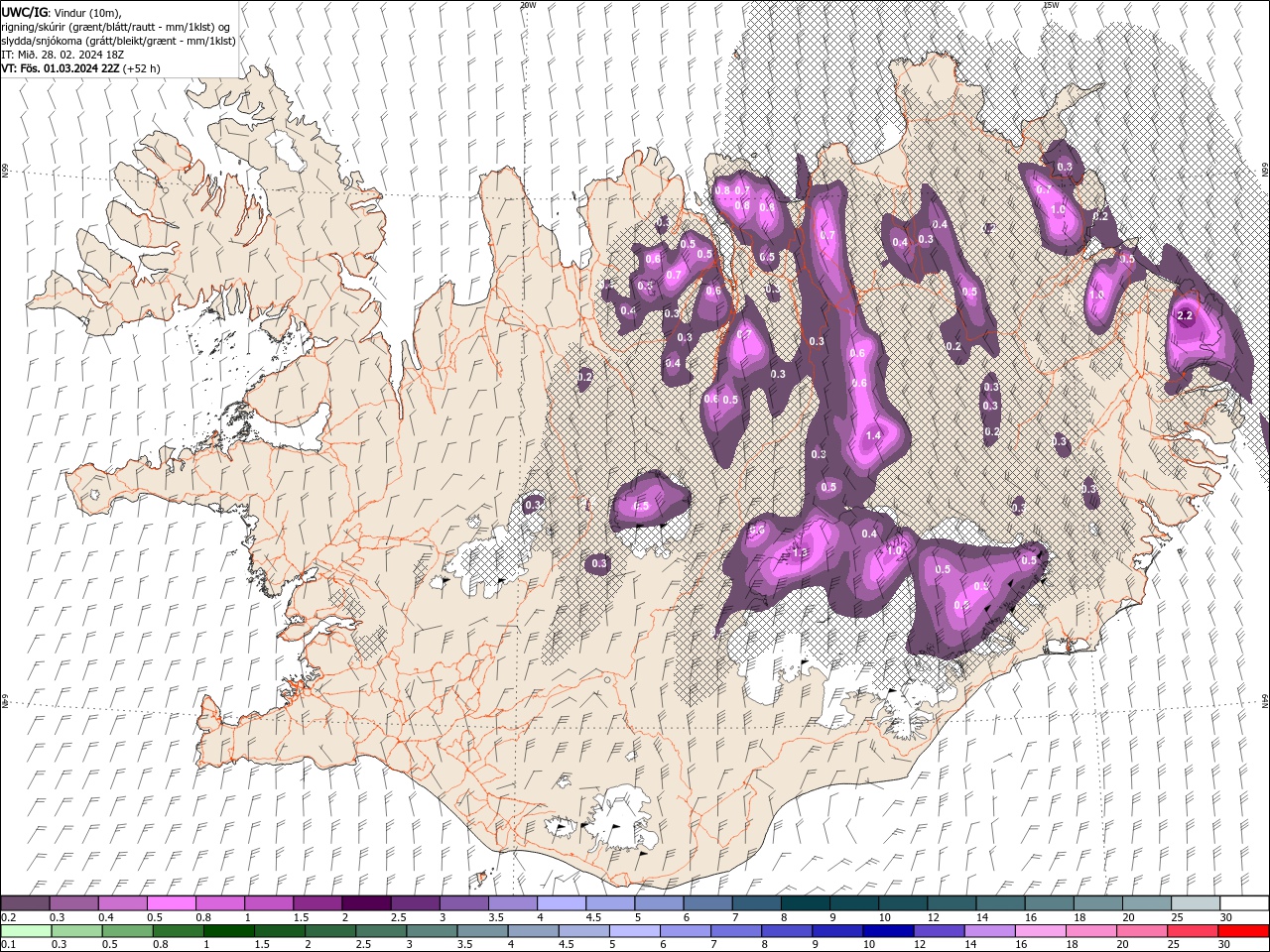The width and height of the screenshot is (1270, 952).
Task: Click the 'rigning/skúrir (grænt/blátt/rautt' description line
Action: click(117, 26)
